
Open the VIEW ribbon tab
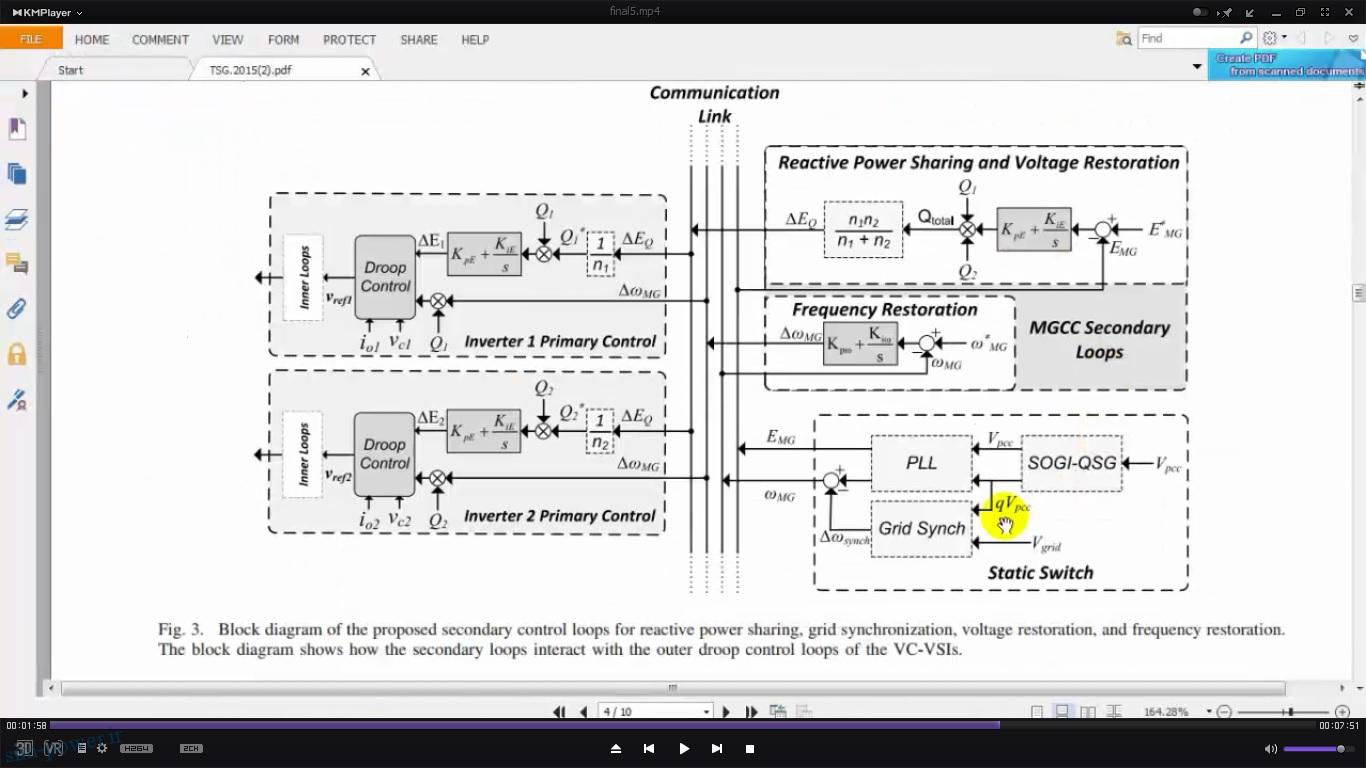pyautogui.click(x=228, y=40)
